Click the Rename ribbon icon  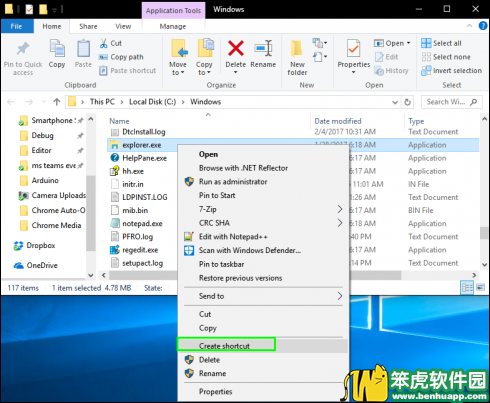click(x=263, y=49)
